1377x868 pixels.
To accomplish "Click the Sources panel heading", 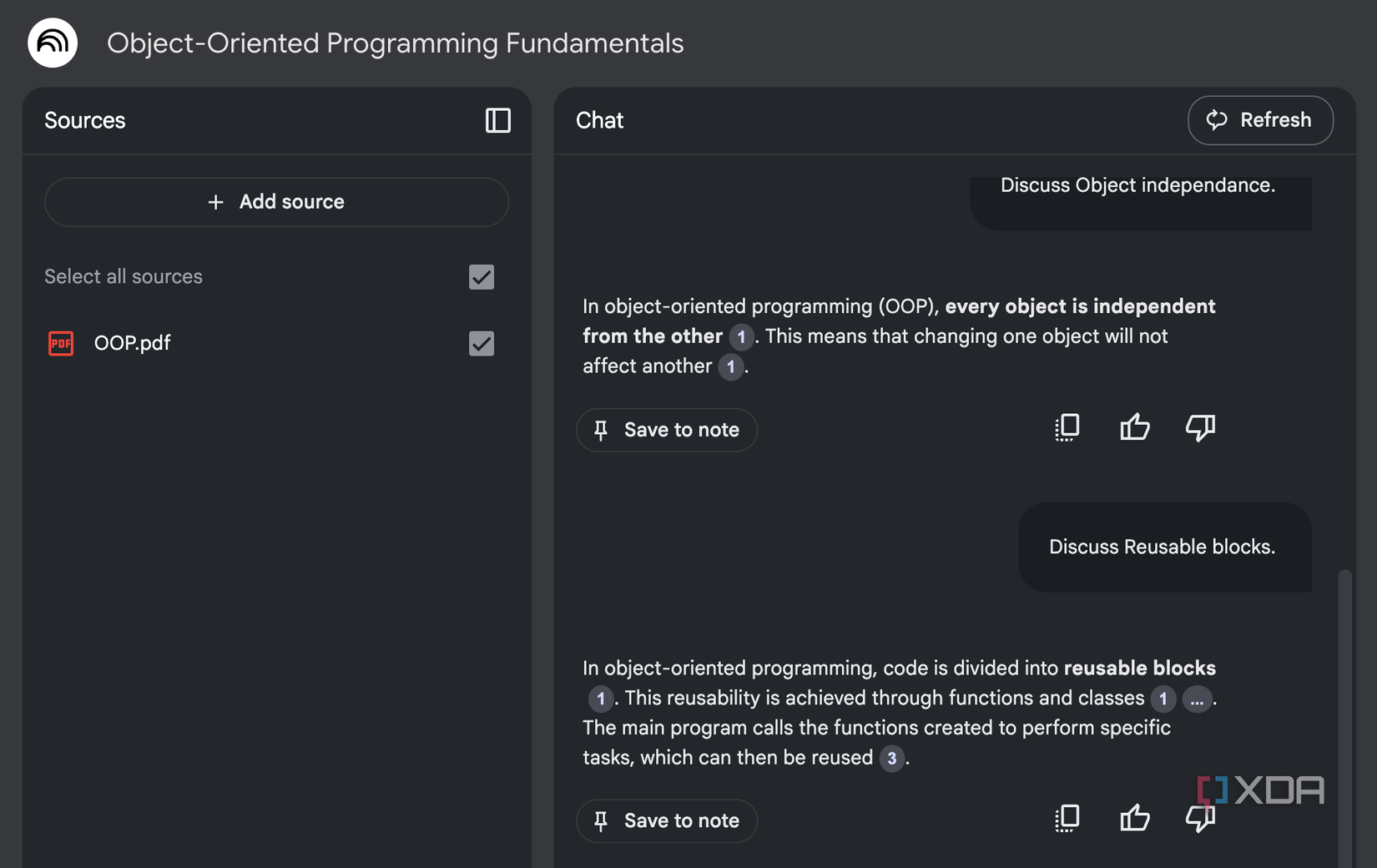I will (85, 120).
